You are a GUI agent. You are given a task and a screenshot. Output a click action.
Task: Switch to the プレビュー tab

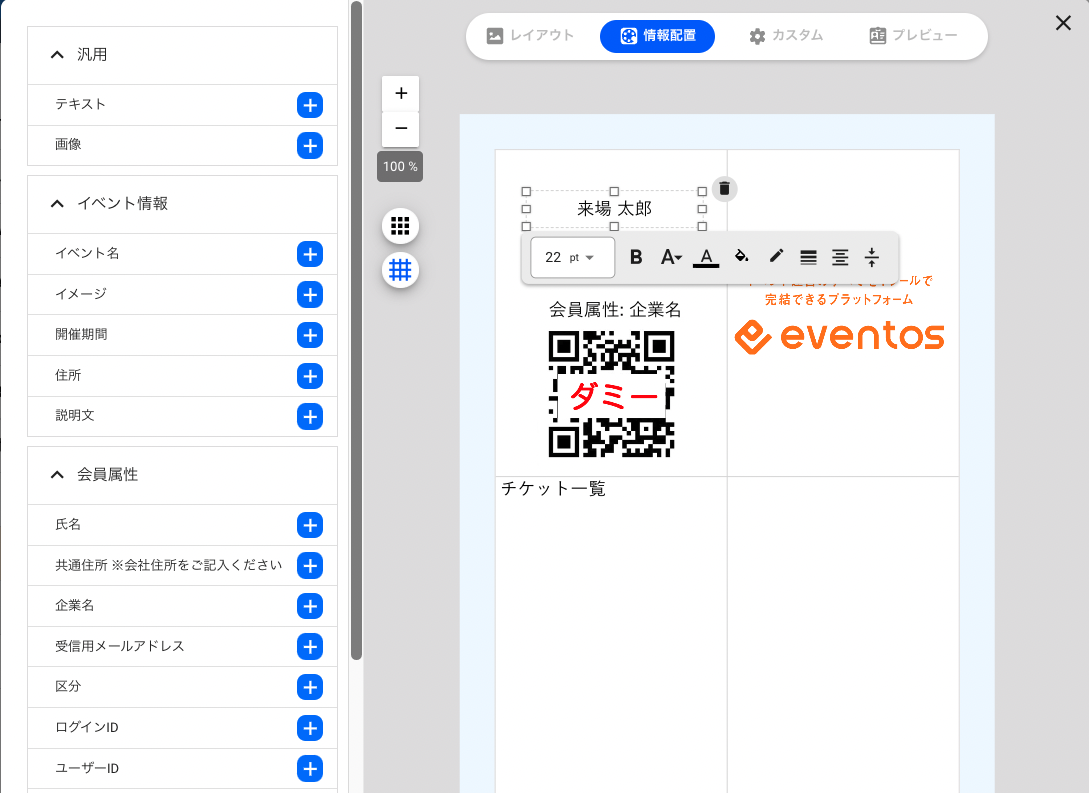(x=913, y=35)
